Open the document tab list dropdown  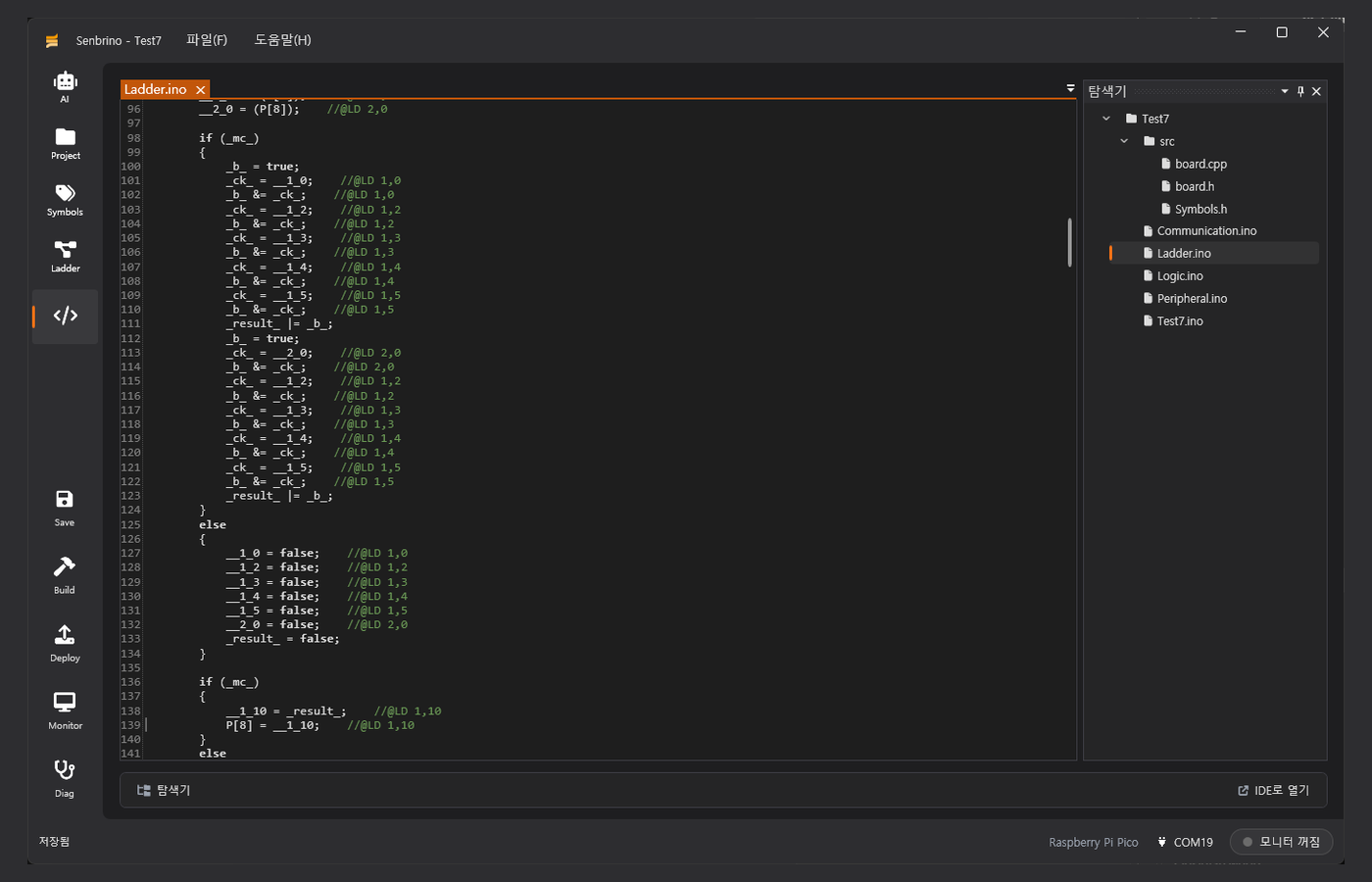point(1070,88)
